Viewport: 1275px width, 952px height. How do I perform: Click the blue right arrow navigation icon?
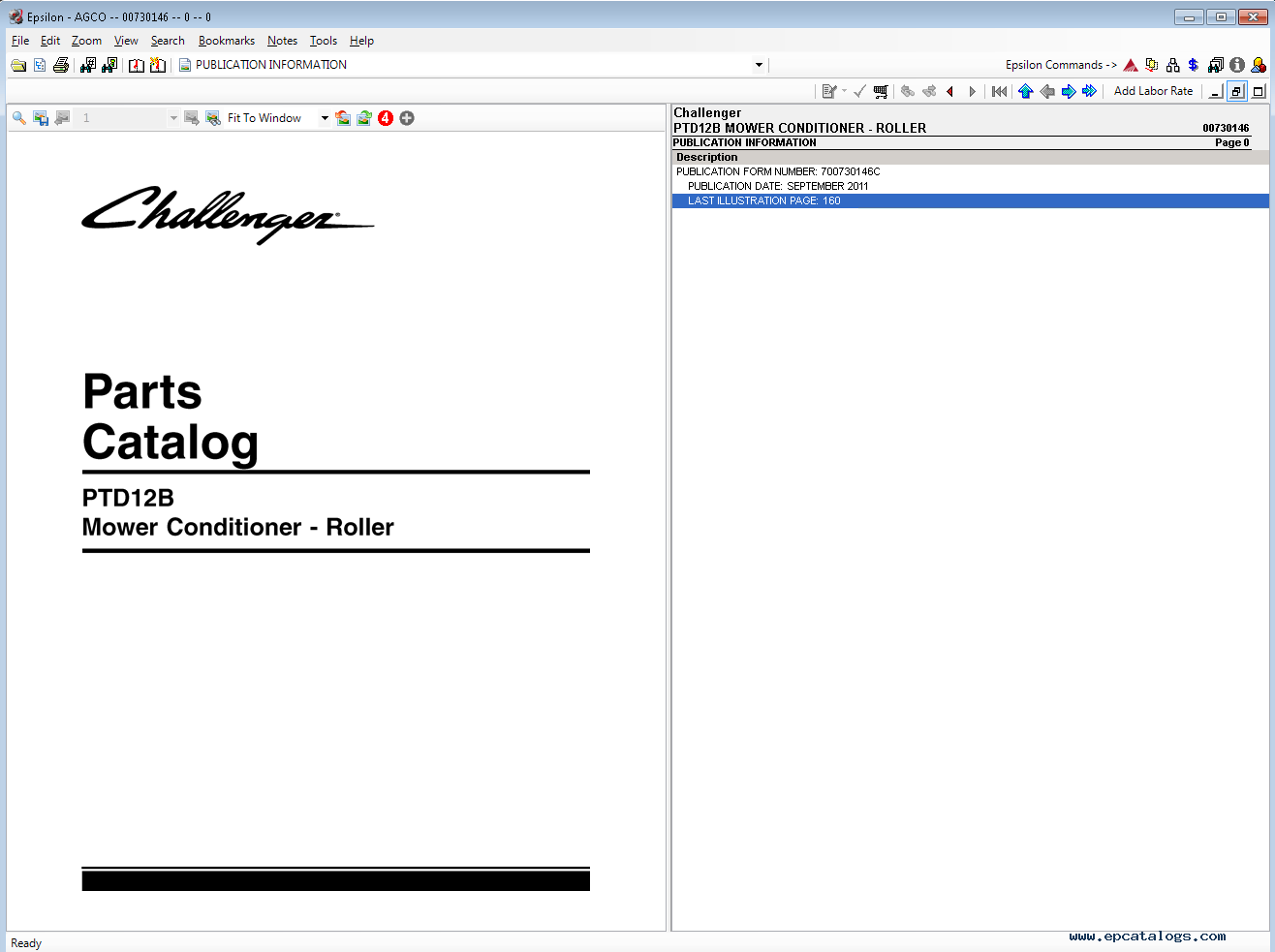[1069, 91]
